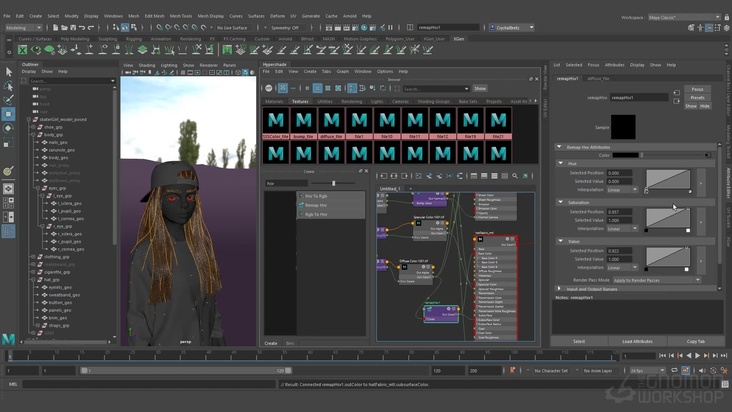Open the Maya Classic workspace dropdown

click(x=684, y=17)
